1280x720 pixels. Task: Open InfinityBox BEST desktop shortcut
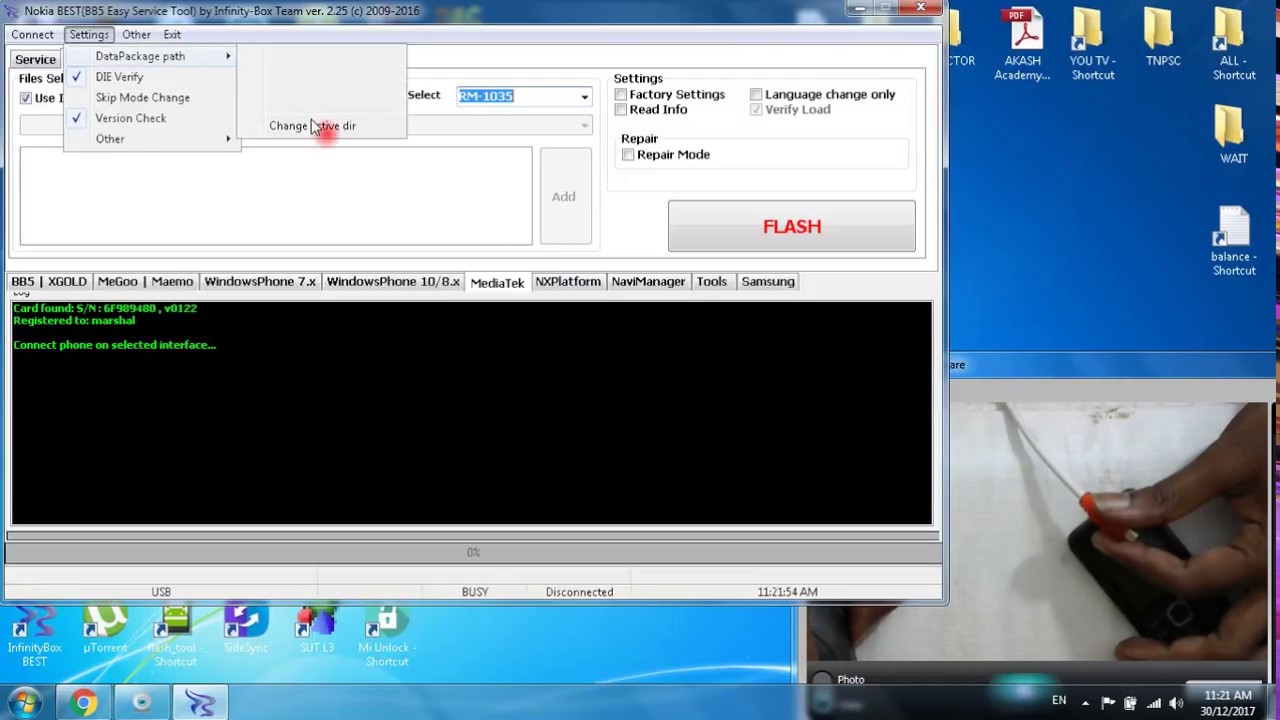pyautogui.click(x=35, y=637)
